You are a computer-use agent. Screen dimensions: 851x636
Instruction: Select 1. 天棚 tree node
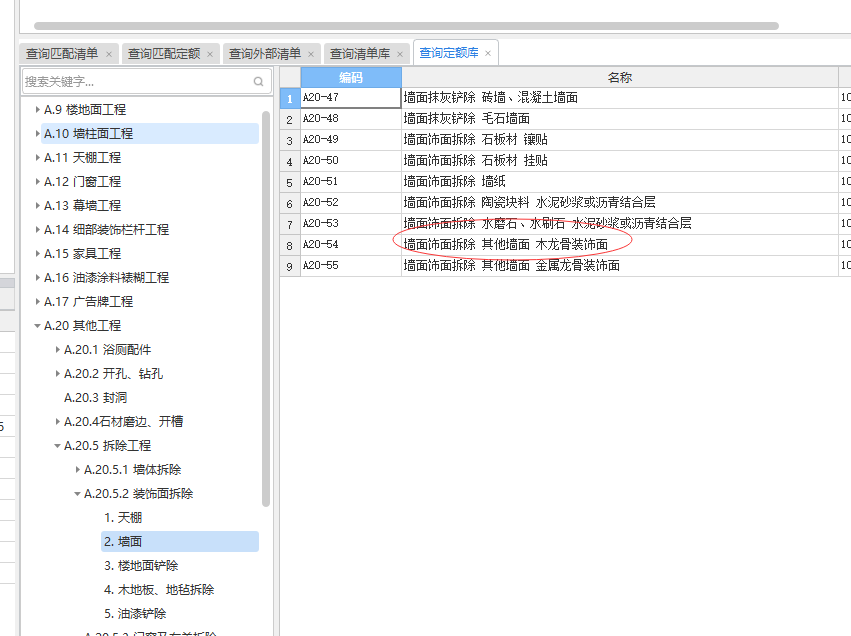tap(123, 518)
